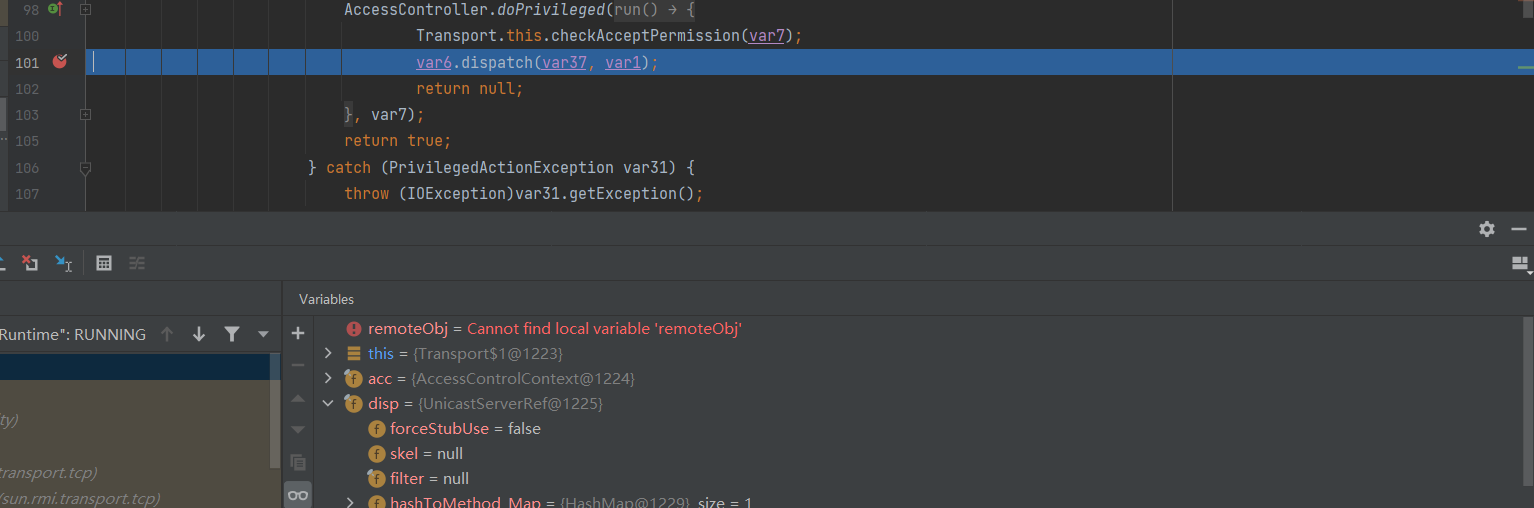Click the duplicate watch icon
Image resolution: width=1534 pixels, height=508 pixels.
click(x=298, y=462)
